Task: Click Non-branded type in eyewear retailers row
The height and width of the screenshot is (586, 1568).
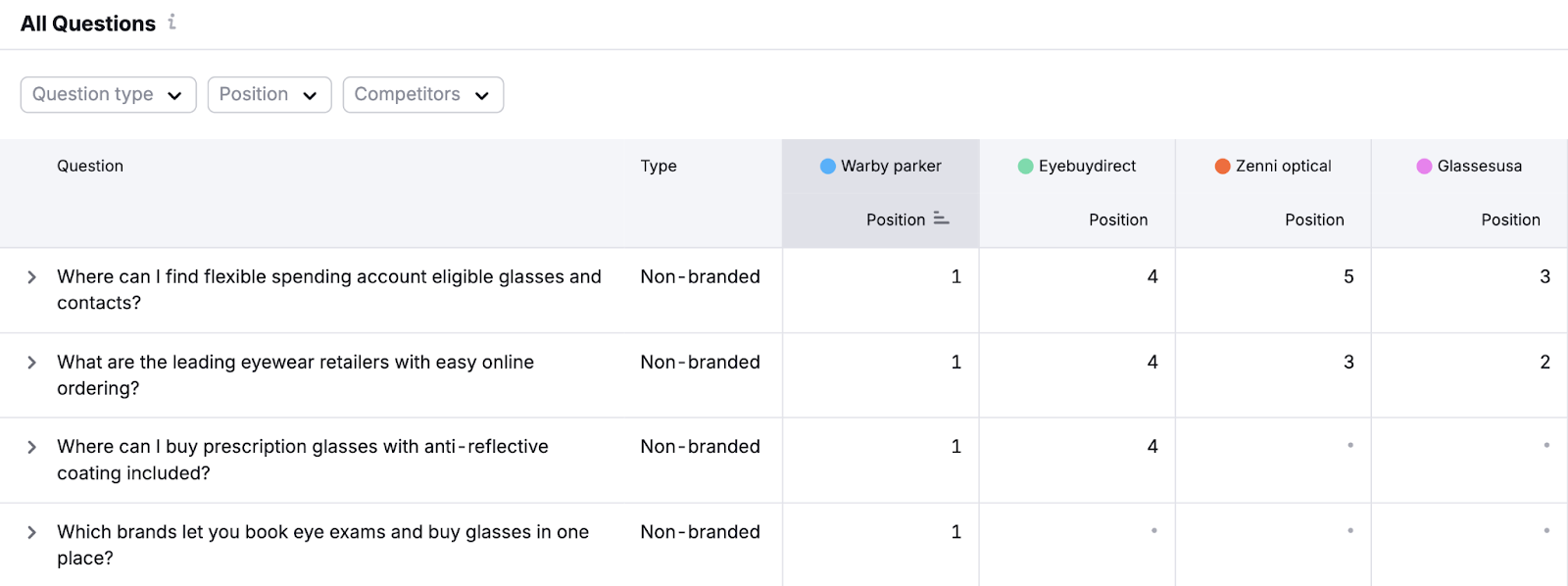Action: (x=701, y=363)
